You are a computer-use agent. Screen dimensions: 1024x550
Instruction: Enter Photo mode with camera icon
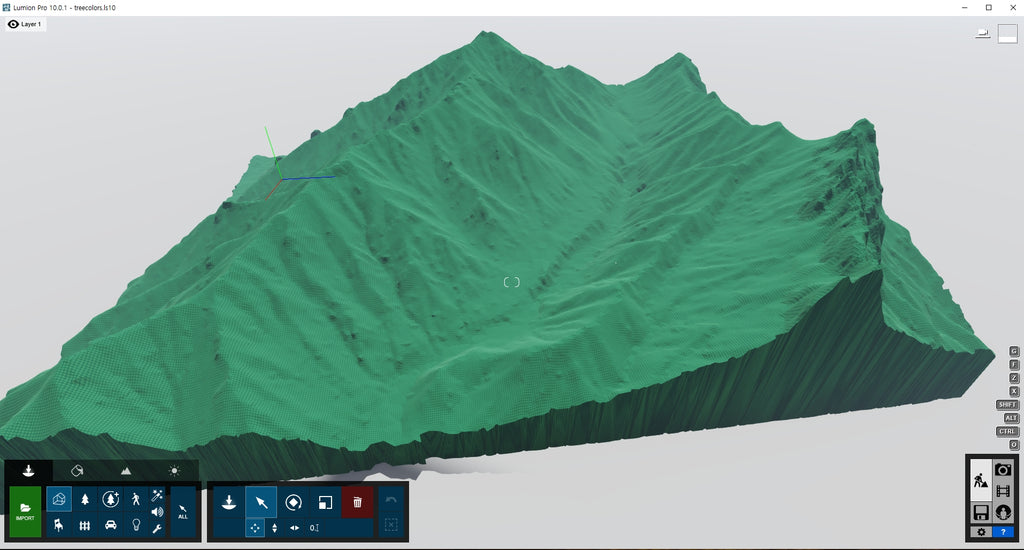click(x=1003, y=470)
